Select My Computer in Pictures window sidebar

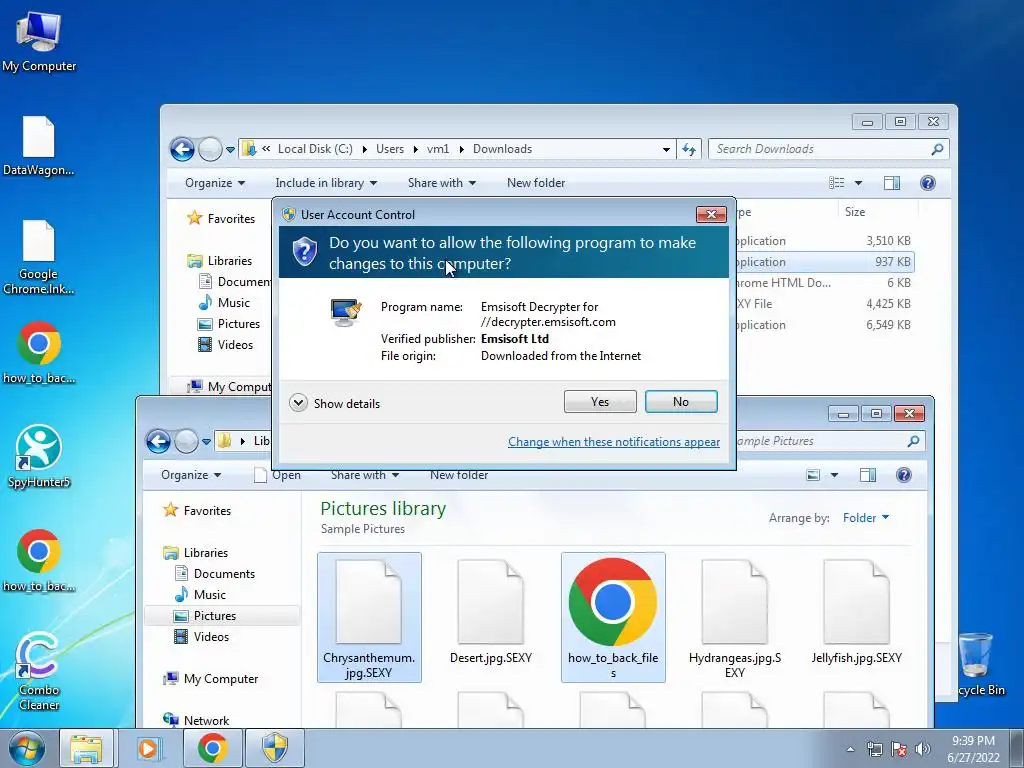tap(210, 679)
